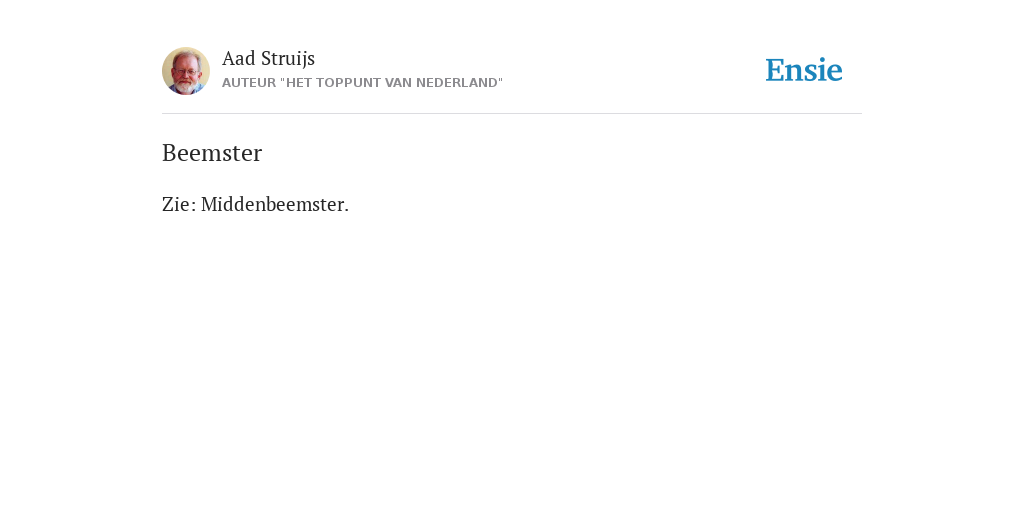1024x512 pixels.
Task: Select the "HET TOPPUNT VAN NEDERLAND" book title
Action: tap(391, 83)
